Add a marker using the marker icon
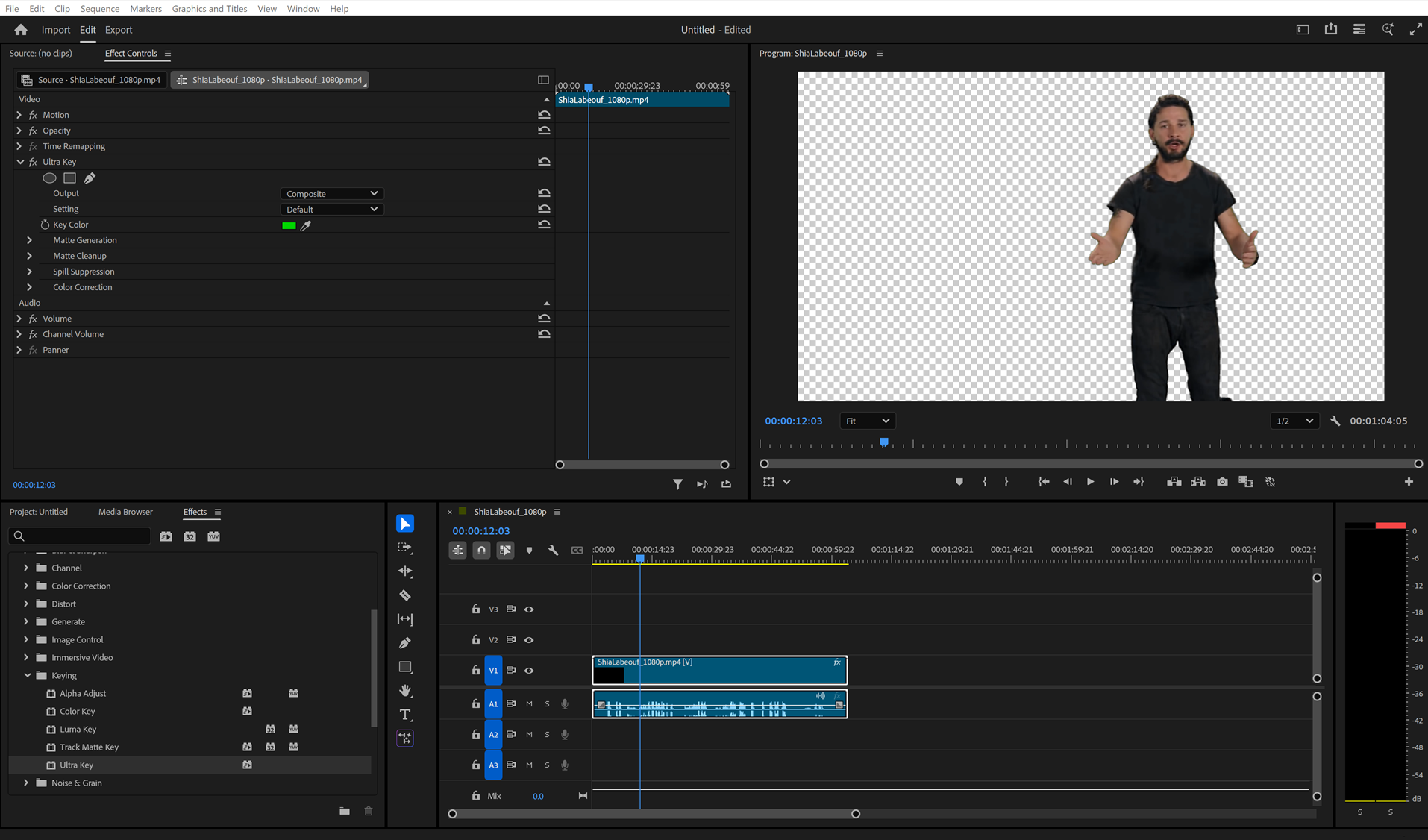This screenshot has width=1428, height=840. (x=959, y=482)
